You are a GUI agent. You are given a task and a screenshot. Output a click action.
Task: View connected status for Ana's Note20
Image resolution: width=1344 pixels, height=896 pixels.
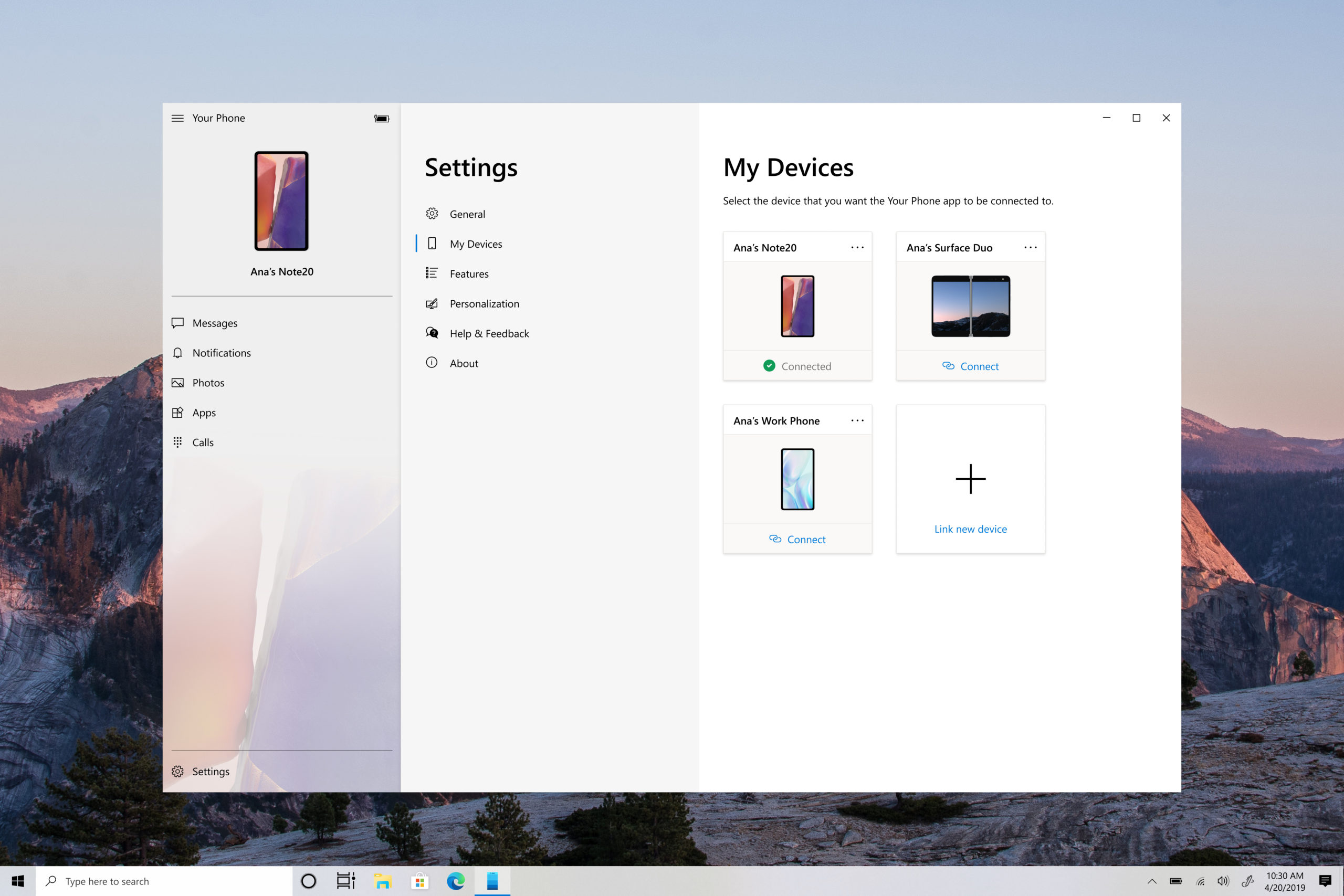797,365
